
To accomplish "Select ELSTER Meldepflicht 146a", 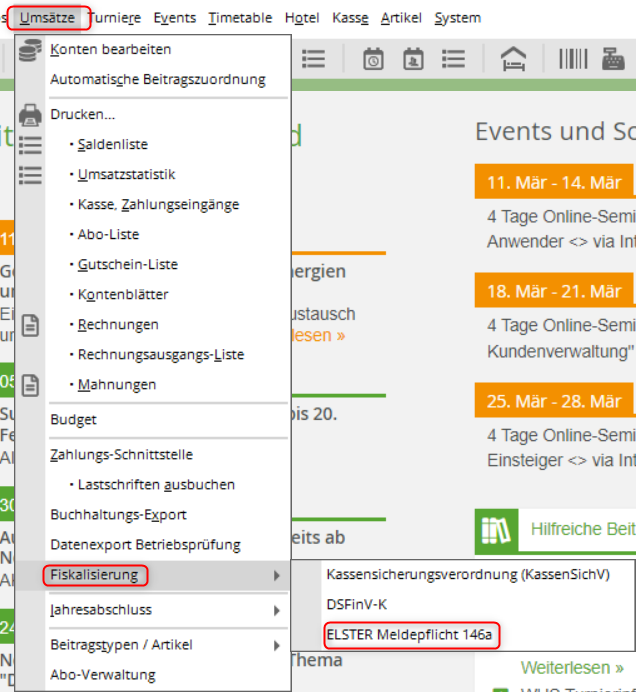I will (x=410, y=635).
